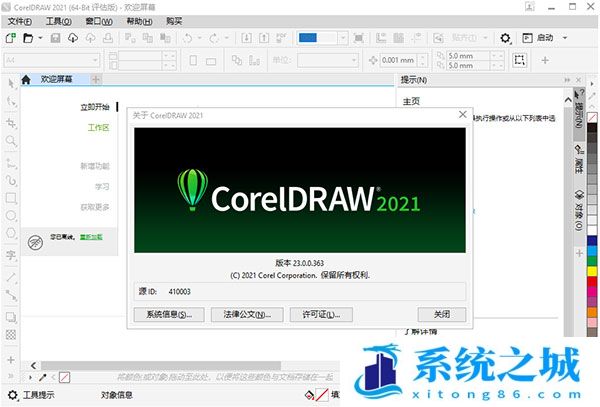Click the horizontal scrollbar left arrow
Viewport: 600px width, 407px height.
[33, 365]
